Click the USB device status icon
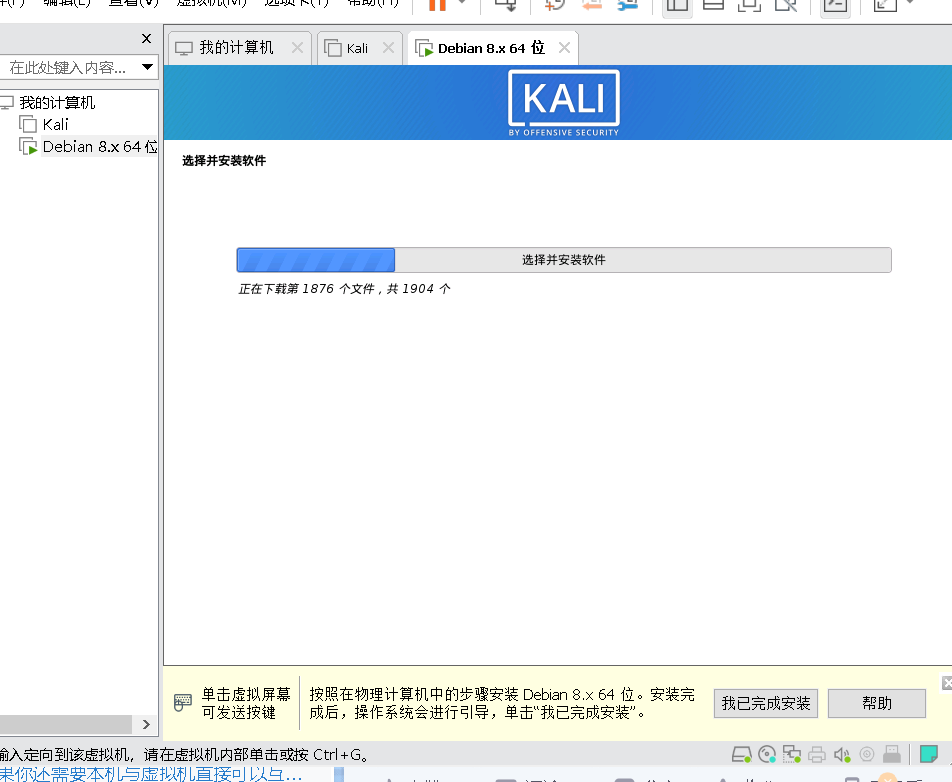This screenshot has height=782, width=952. pyautogui.click(x=891, y=754)
